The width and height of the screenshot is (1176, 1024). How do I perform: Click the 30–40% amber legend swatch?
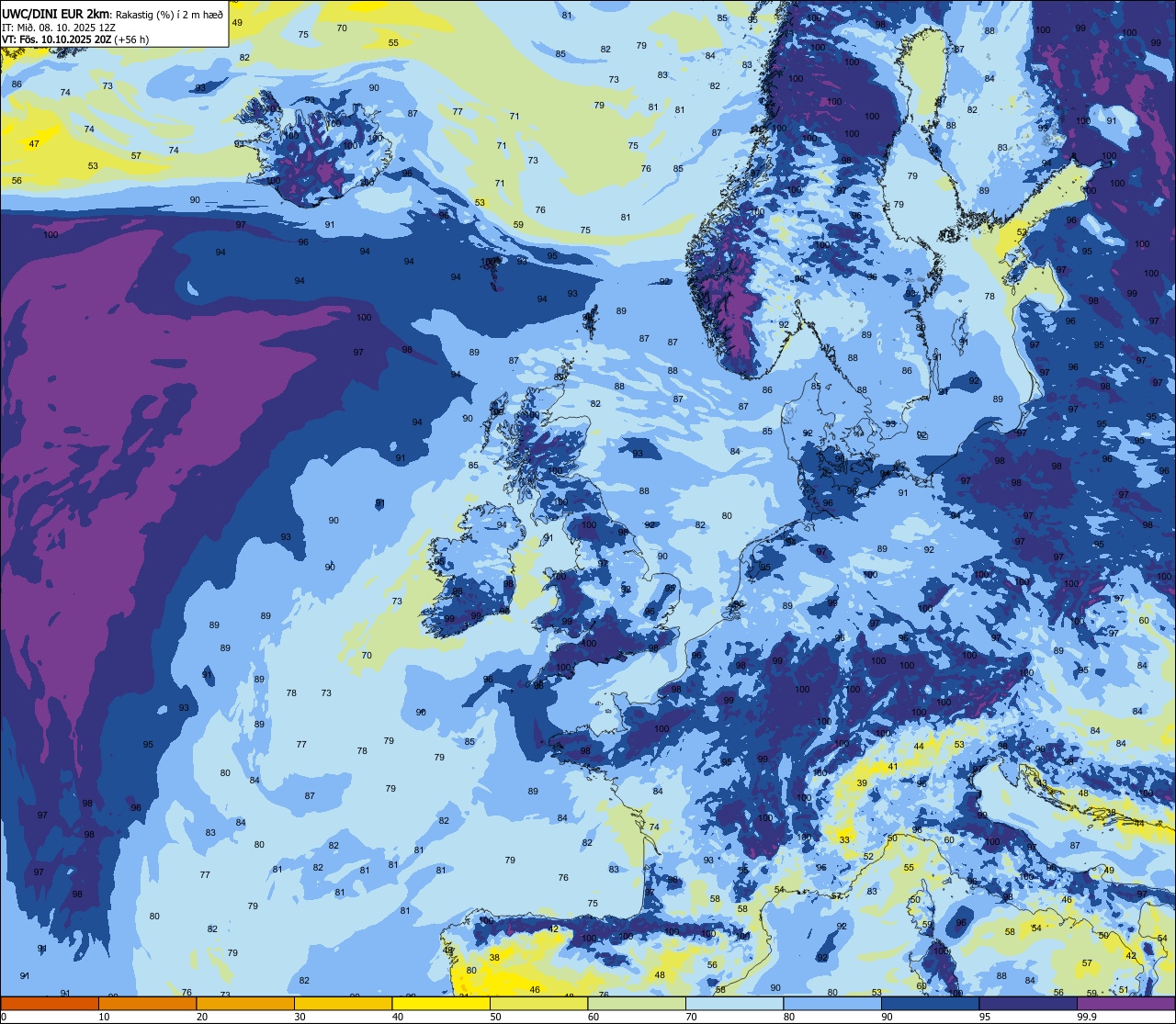pos(343,1004)
